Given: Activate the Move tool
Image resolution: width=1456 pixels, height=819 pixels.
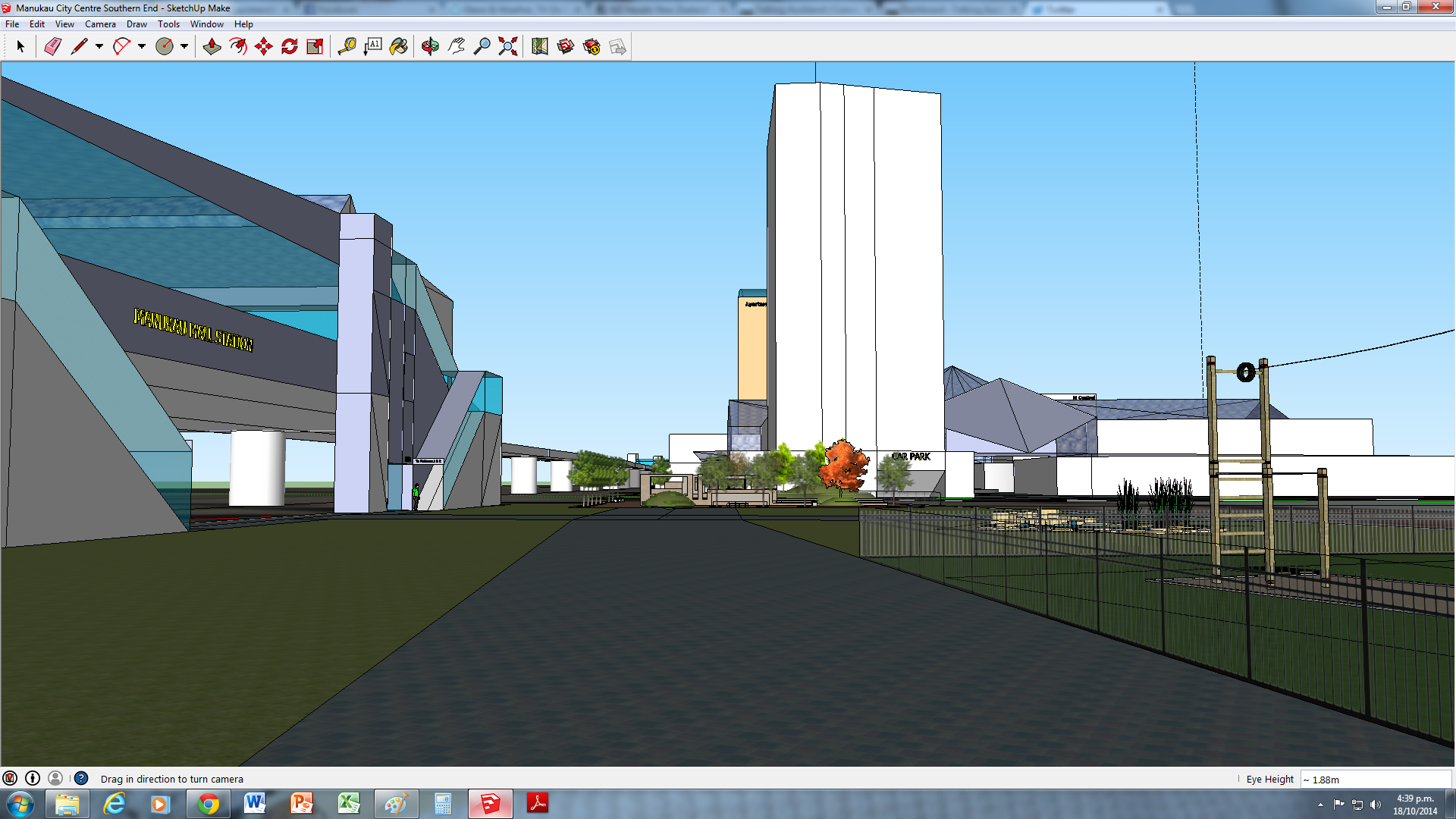Looking at the screenshot, I should point(264,47).
